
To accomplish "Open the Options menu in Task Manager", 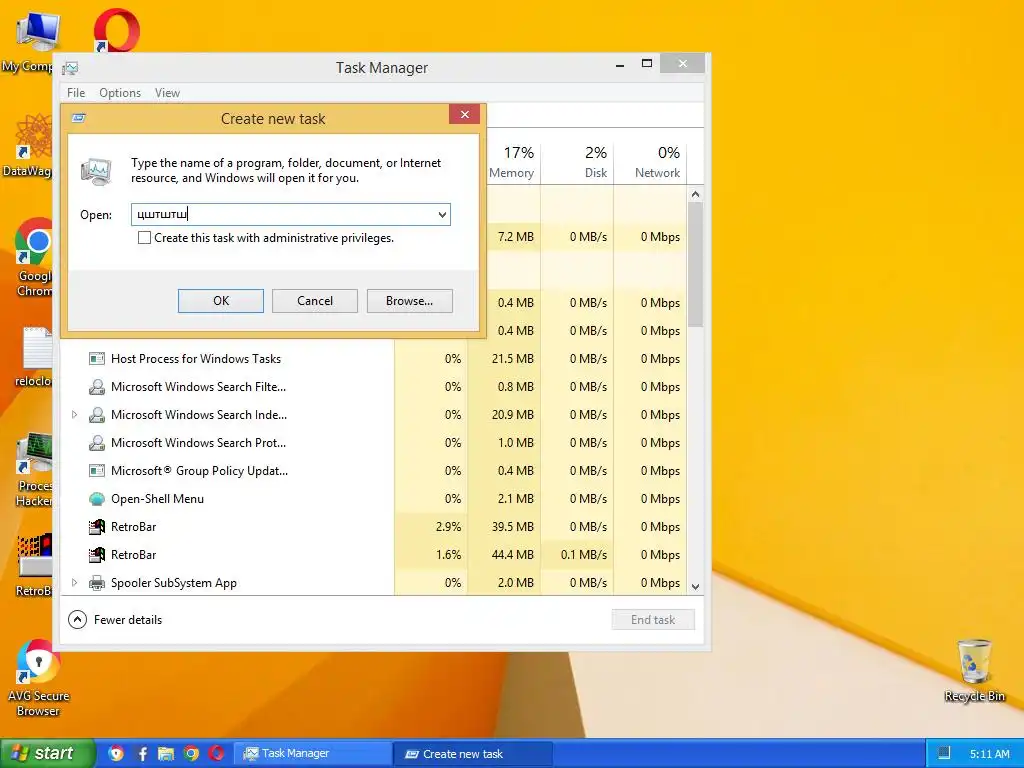I will pos(120,93).
